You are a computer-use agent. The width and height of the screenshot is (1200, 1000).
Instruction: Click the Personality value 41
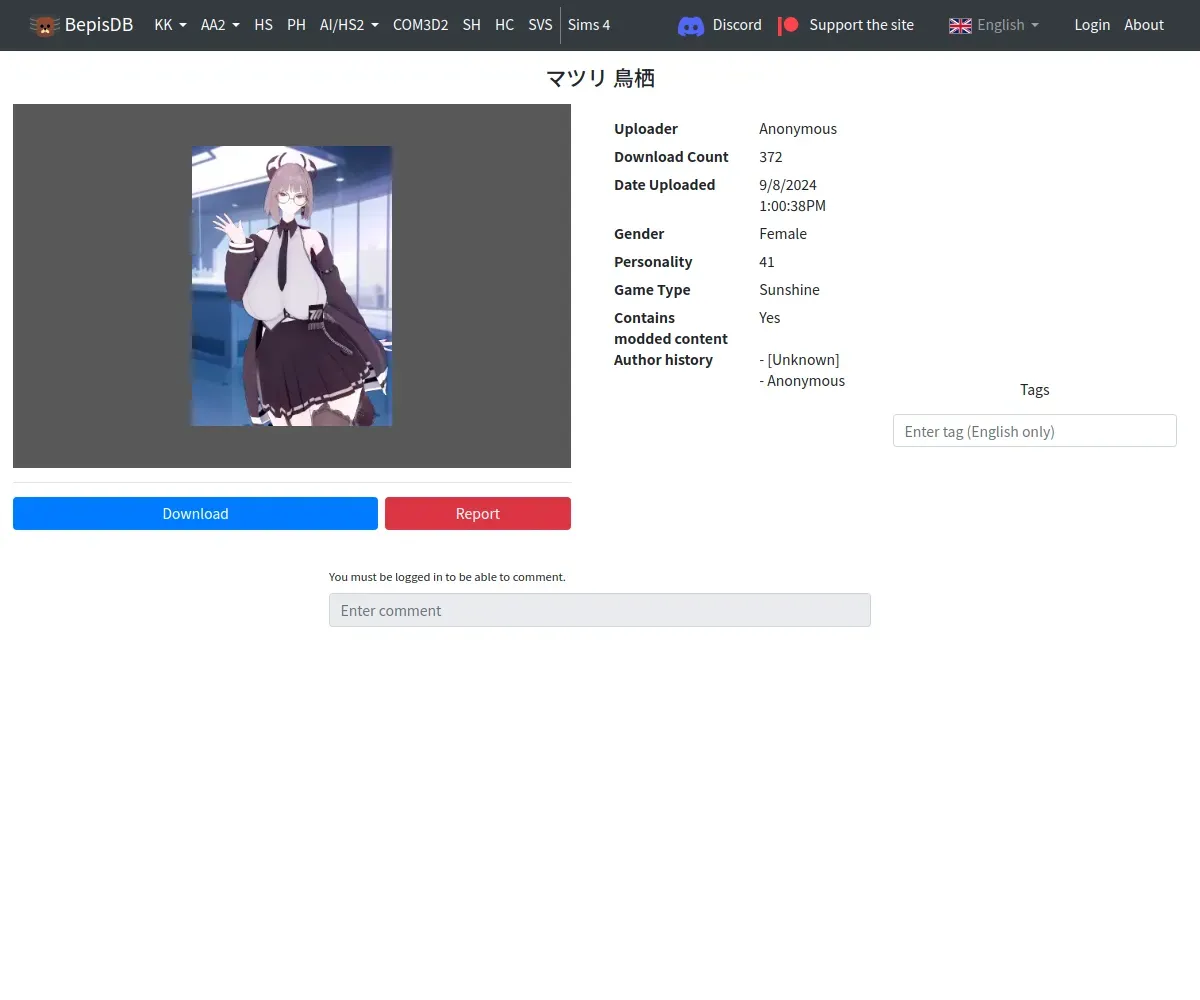point(767,262)
